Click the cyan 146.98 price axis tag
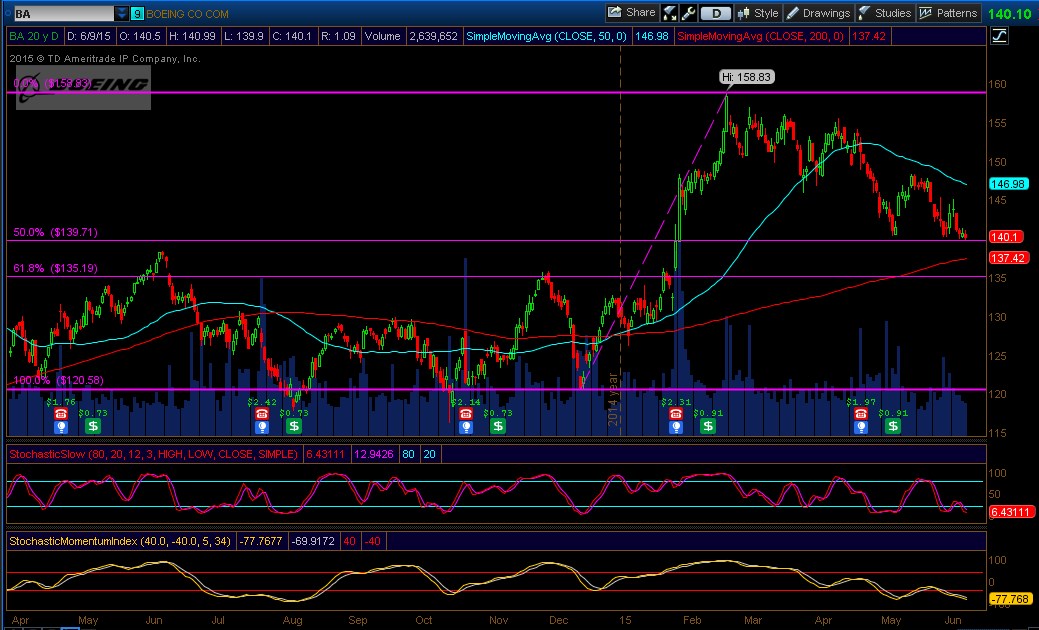 click(x=1007, y=184)
